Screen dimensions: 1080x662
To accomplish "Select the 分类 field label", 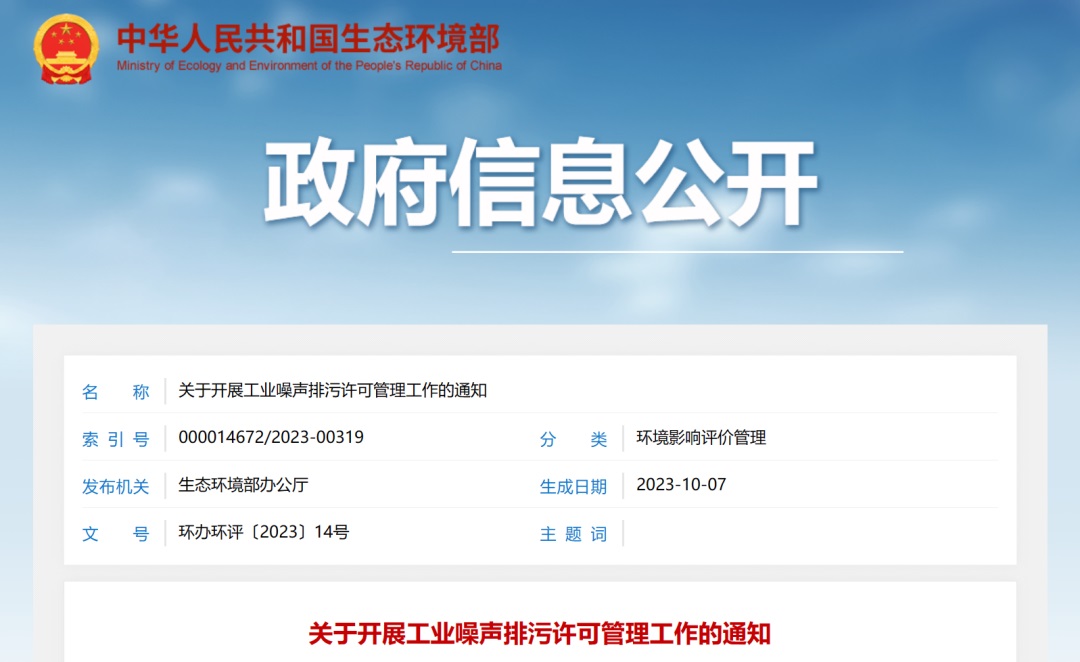I will (x=573, y=439).
